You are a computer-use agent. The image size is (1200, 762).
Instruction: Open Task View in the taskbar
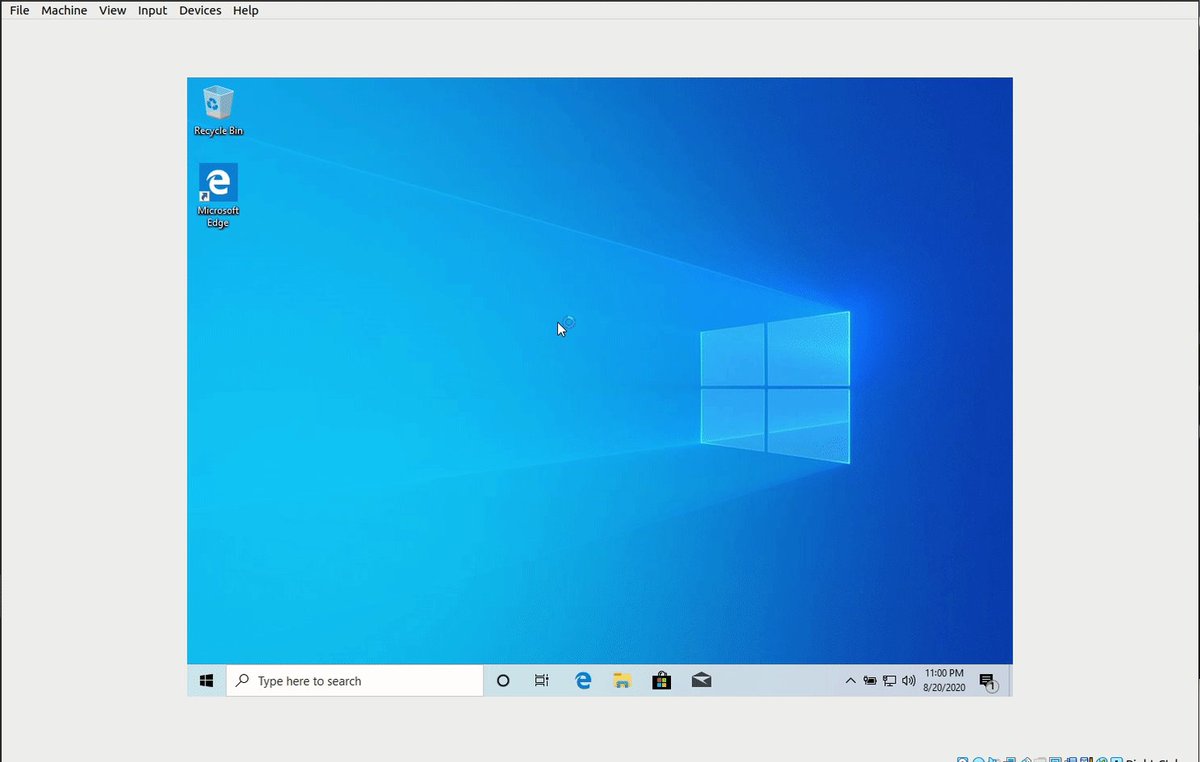click(x=541, y=681)
